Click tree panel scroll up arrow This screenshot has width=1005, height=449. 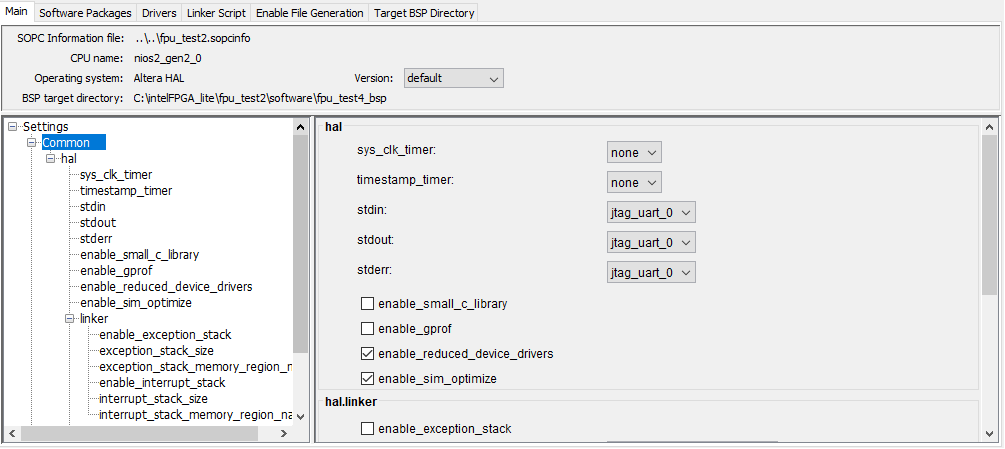301,127
